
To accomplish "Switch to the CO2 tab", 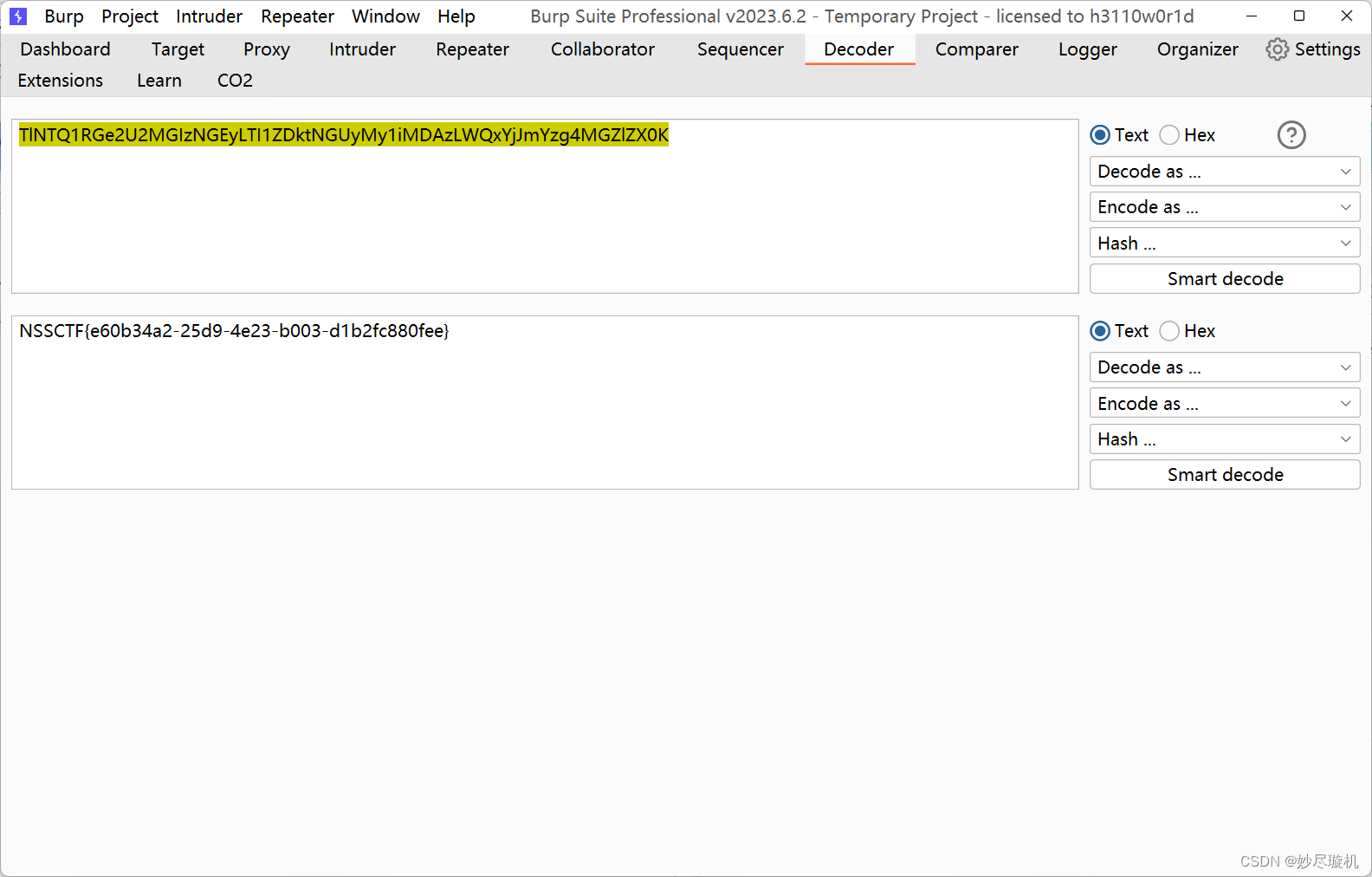I will coord(235,81).
